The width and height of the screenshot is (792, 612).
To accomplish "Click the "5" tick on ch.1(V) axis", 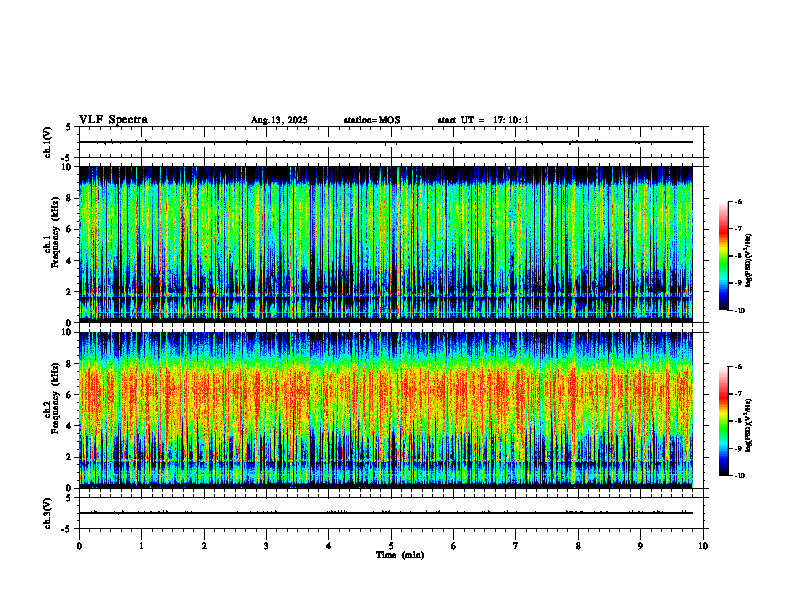I will coord(68,127).
